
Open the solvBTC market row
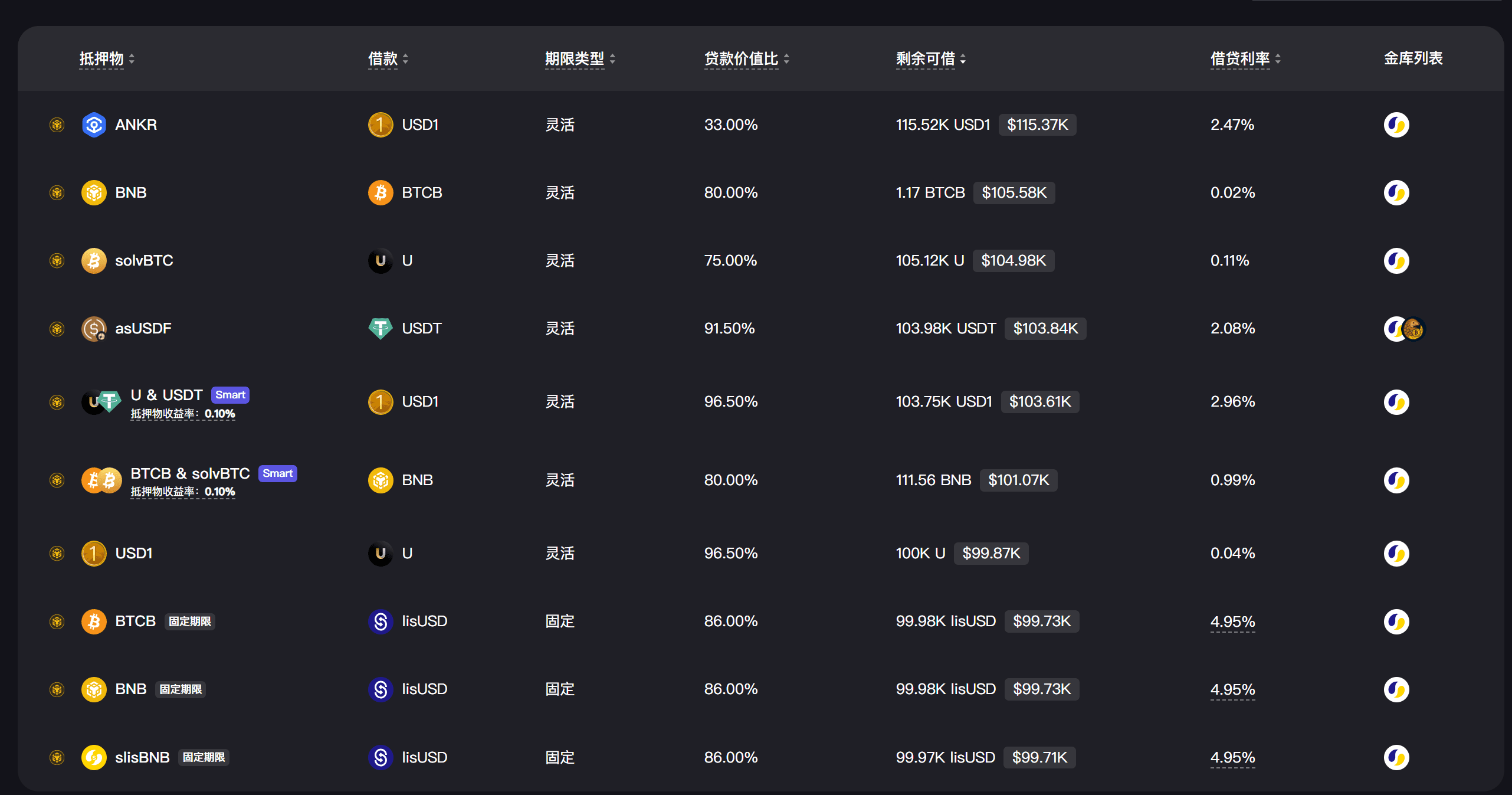144,260
